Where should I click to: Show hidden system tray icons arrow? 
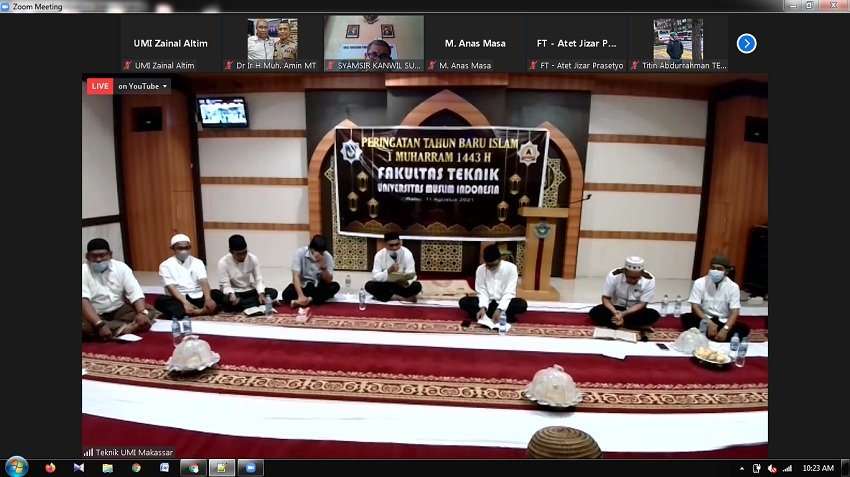pyautogui.click(x=742, y=468)
